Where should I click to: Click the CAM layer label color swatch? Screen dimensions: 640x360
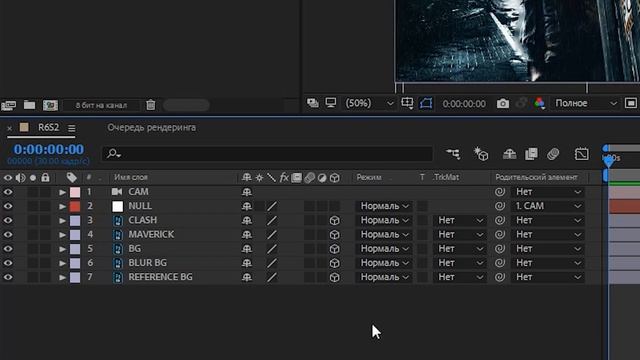[x=75, y=192]
